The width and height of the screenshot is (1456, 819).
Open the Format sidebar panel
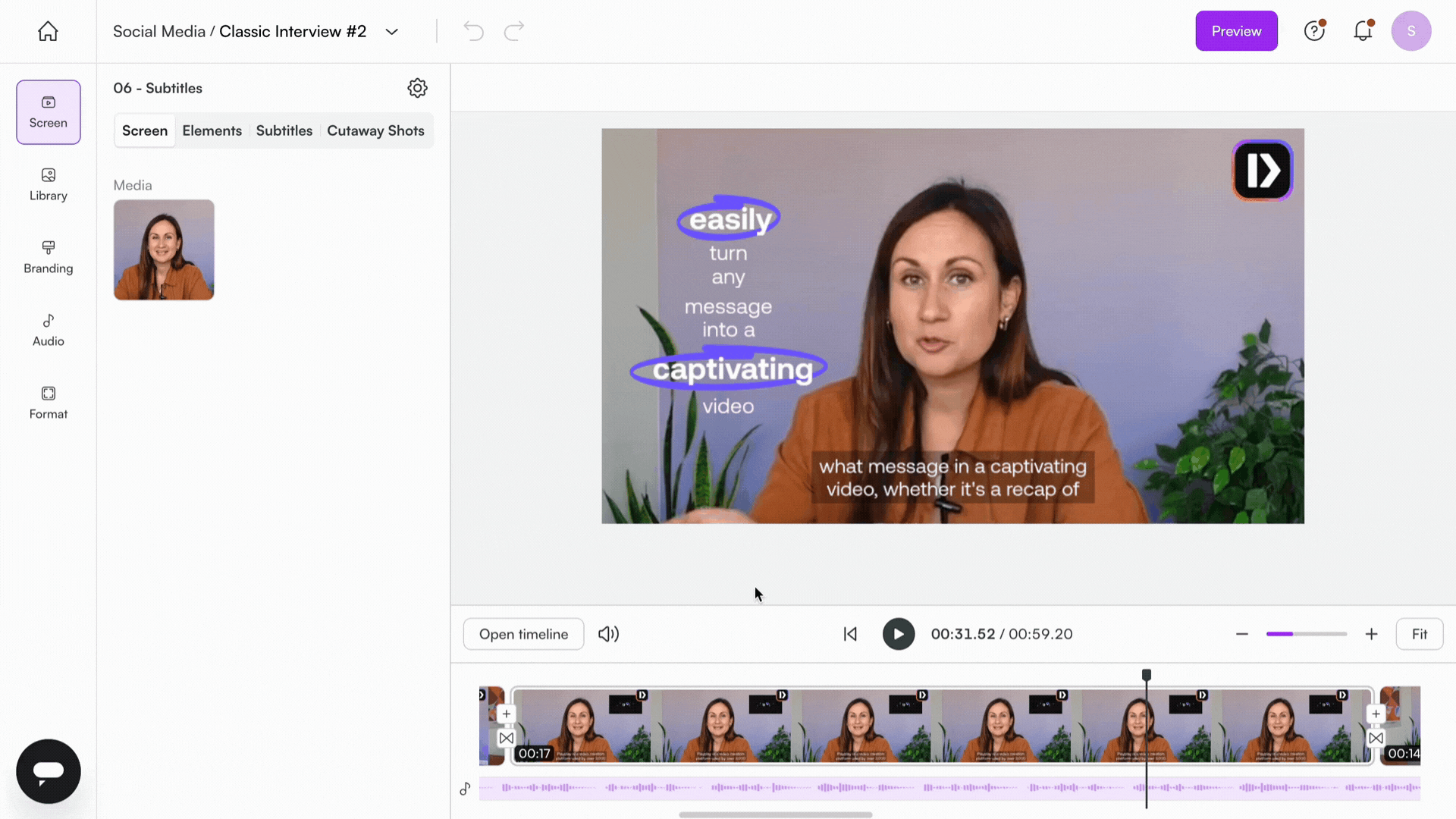click(48, 403)
